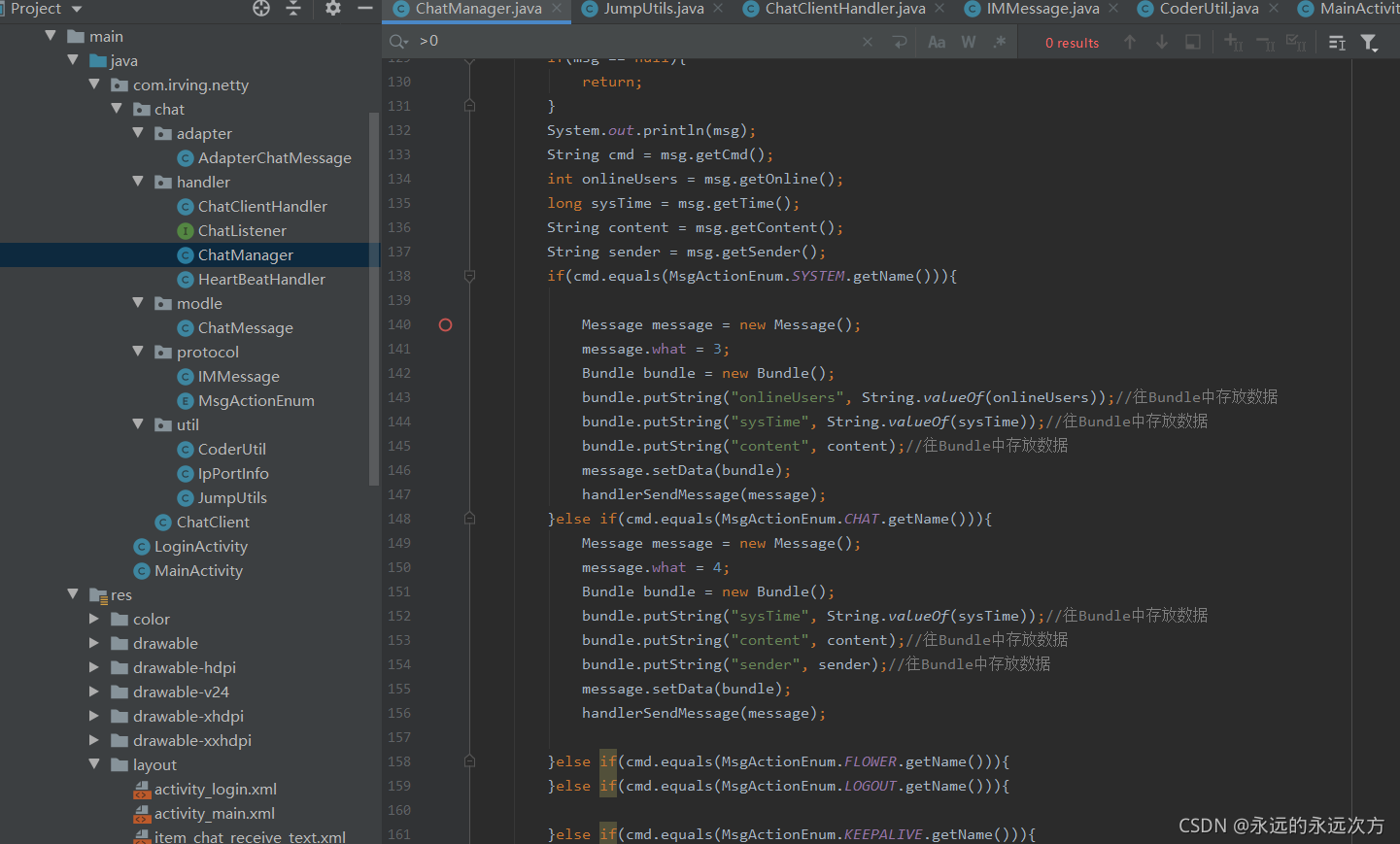Viewport: 1400px width, 844px height.
Task: Collapse all nodes via Project panel icon
Action: click(x=293, y=8)
